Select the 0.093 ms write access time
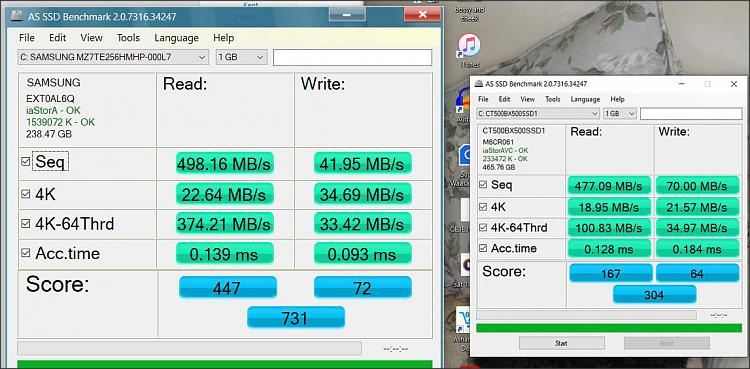The image size is (750, 369). [363, 254]
